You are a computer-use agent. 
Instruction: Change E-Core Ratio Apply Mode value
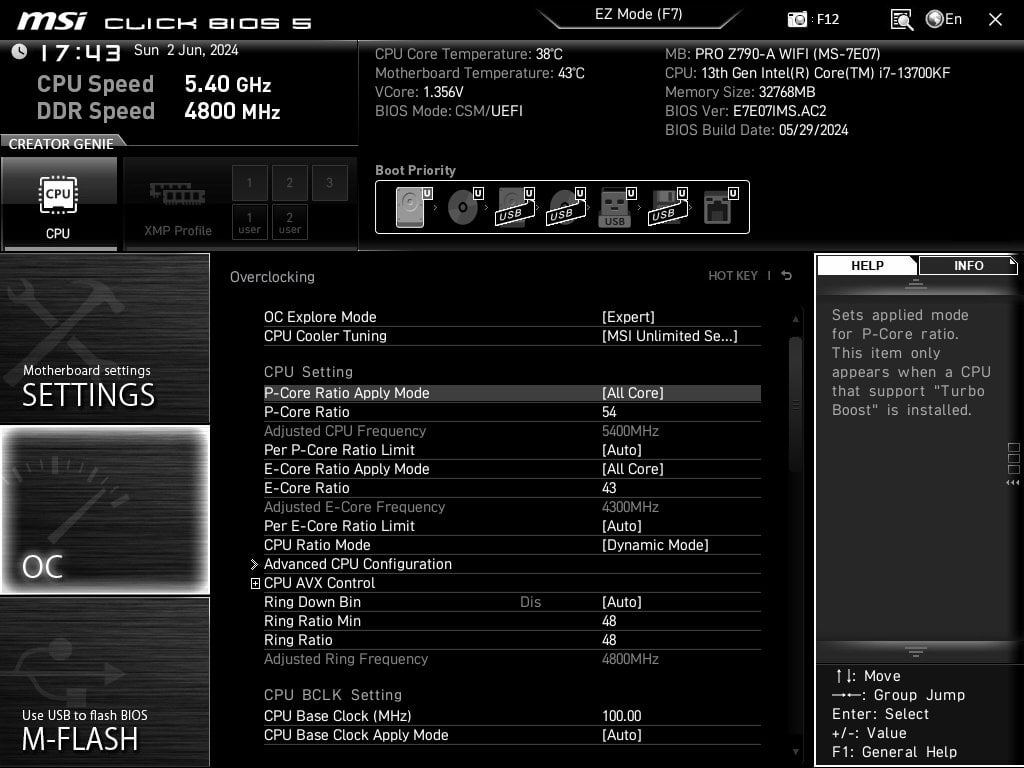[633, 469]
